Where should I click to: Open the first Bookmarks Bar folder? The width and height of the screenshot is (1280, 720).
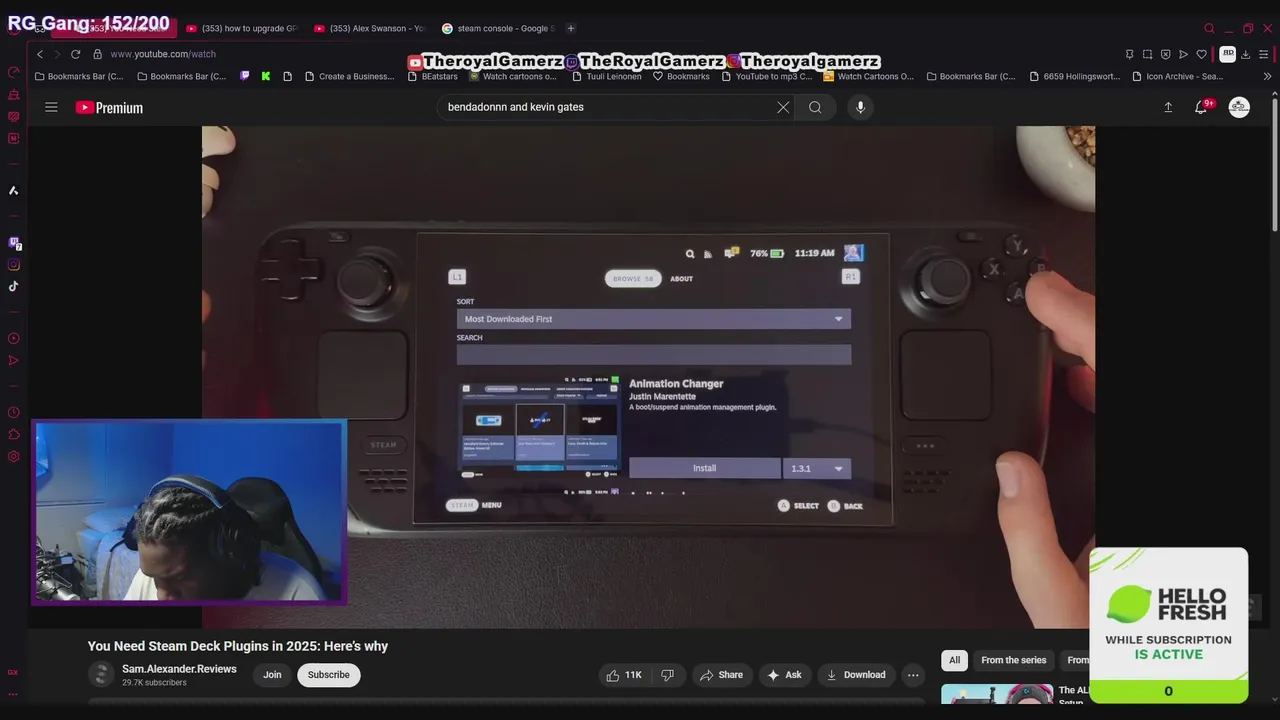79,76
